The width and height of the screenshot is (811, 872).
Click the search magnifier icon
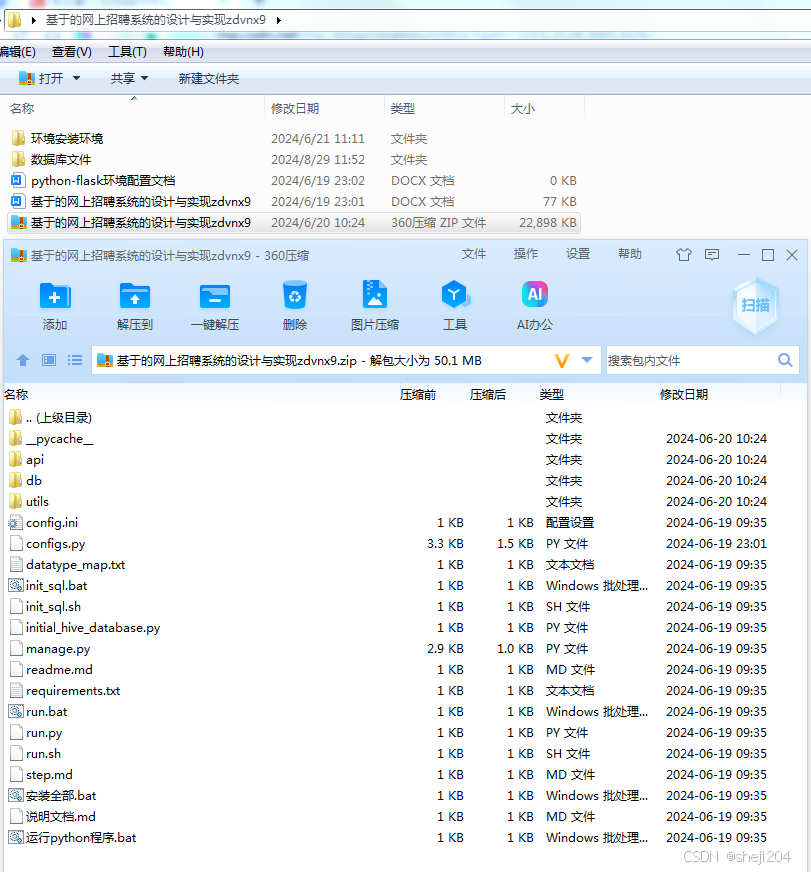[x=785, y=360]
